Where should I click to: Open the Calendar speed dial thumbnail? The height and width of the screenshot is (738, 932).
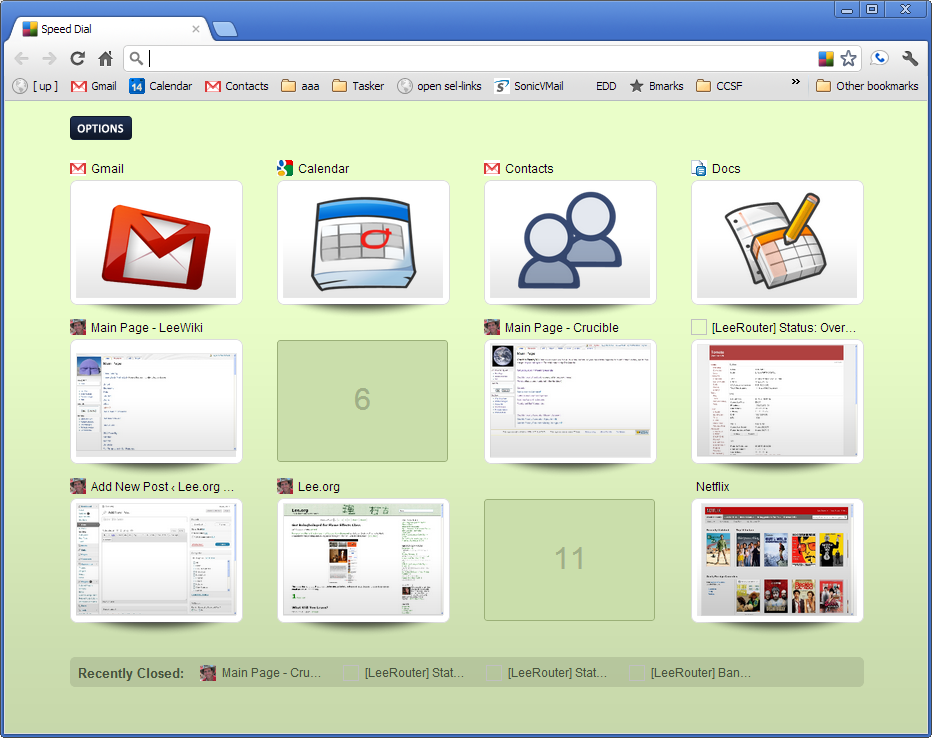pos(363,242)
